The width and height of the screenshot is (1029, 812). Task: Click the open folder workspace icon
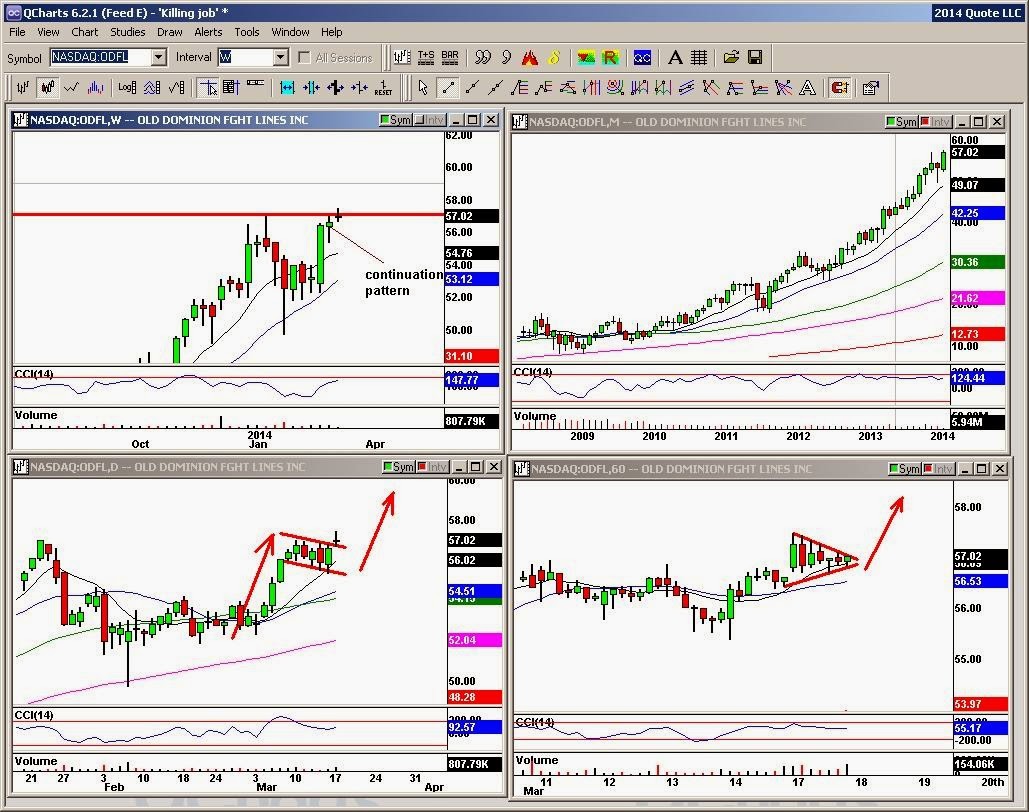tap(731, 58)
